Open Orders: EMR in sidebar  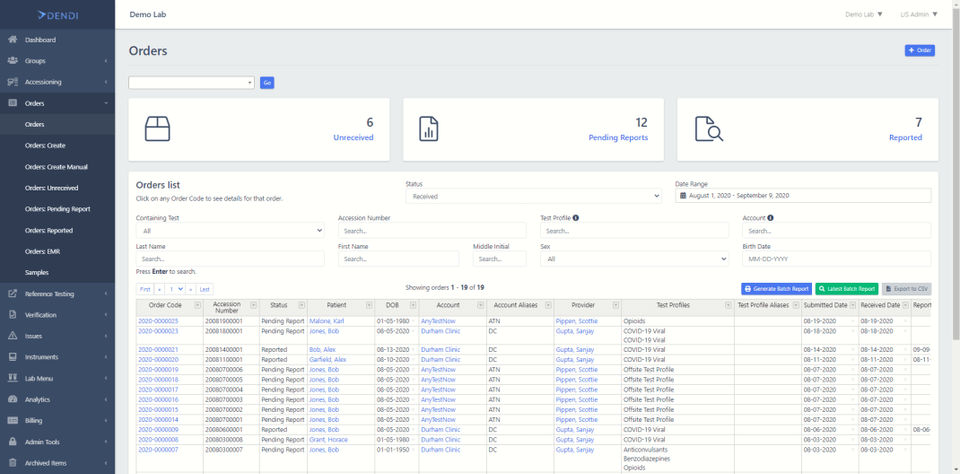pyautogui.click(x=42, y=251)
